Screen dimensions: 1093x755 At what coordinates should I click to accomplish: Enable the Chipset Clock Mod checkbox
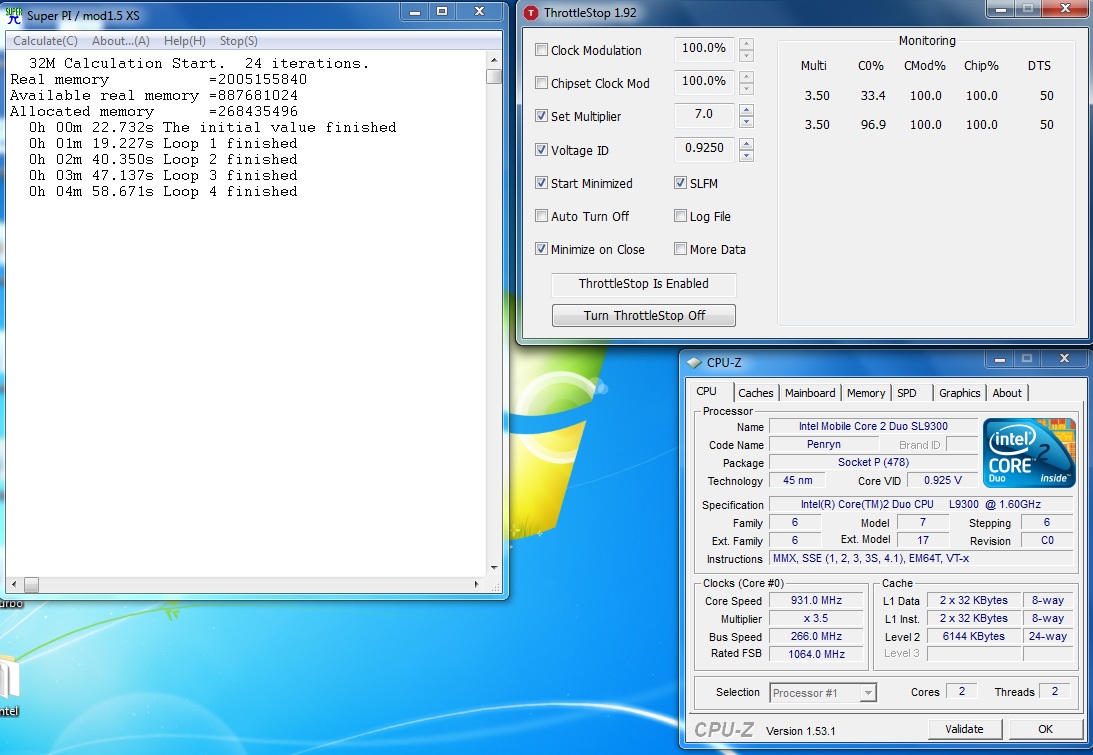tap(541, 82)
